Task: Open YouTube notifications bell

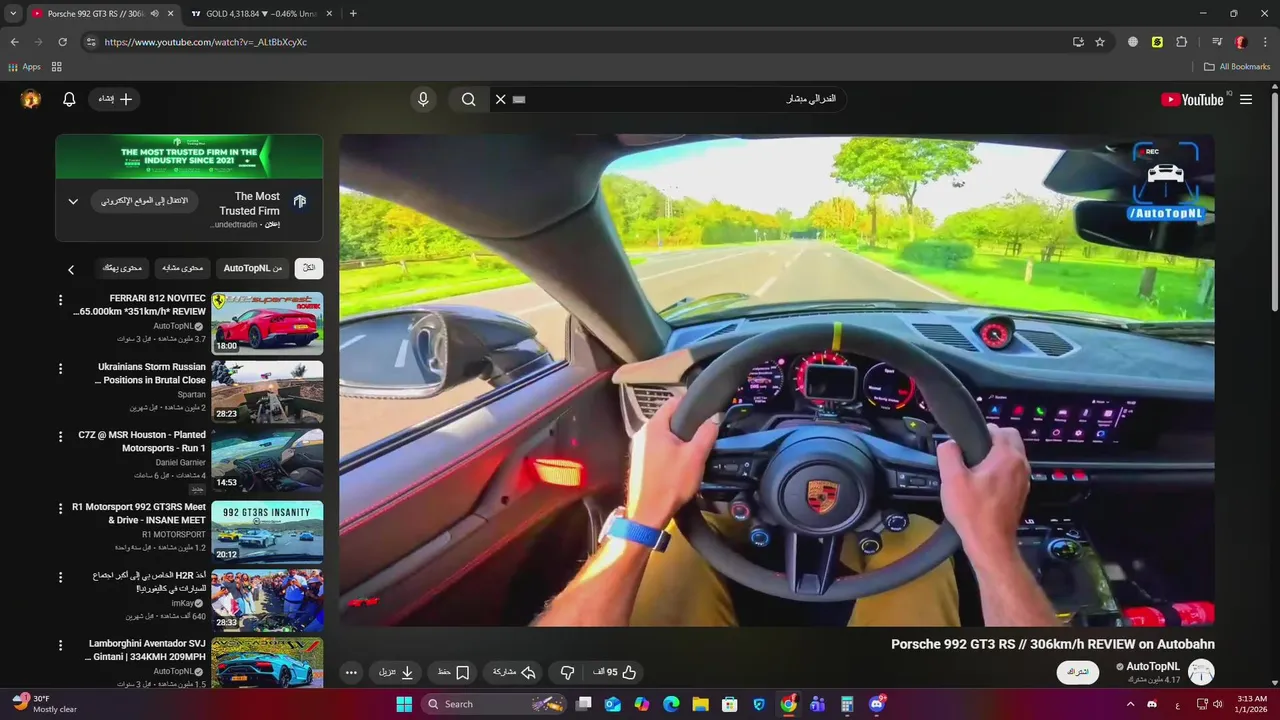Action: click(69, 99)
